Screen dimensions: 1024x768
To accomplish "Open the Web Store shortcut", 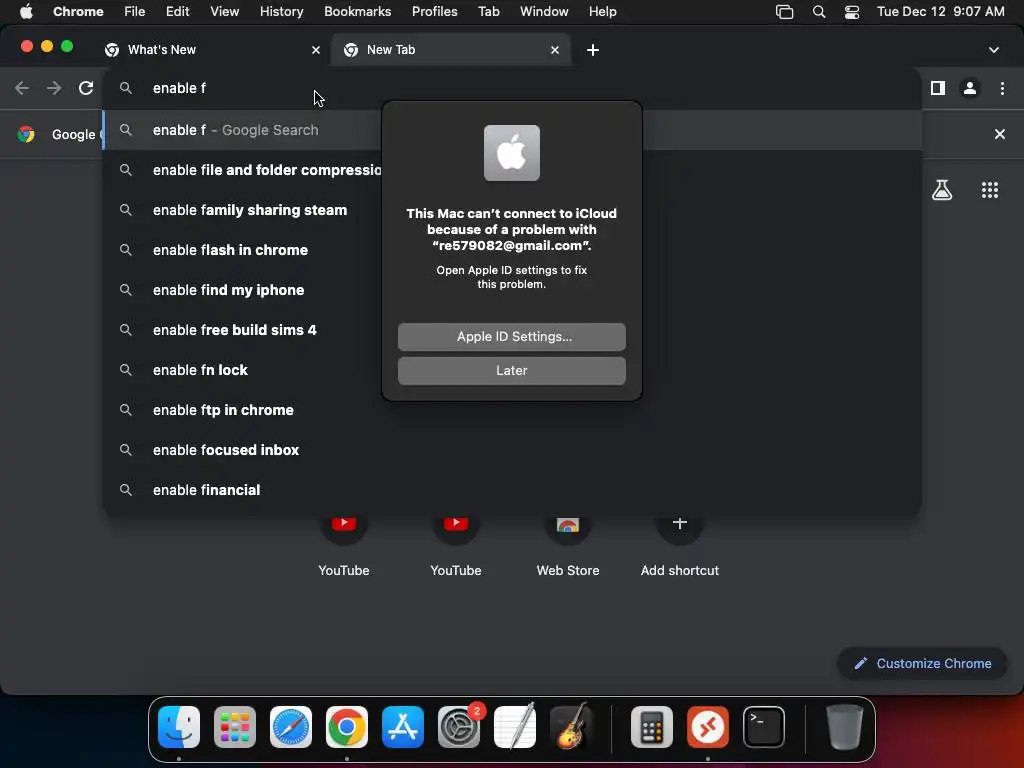I will [x=568, y=545].
